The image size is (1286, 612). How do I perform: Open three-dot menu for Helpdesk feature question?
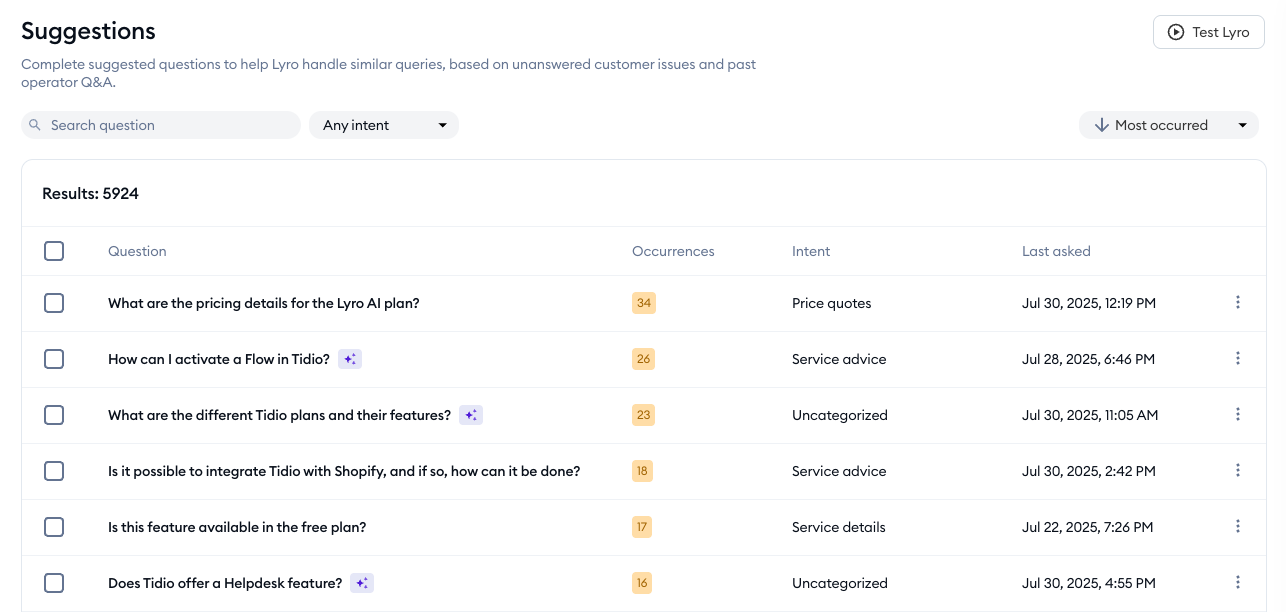pyautogui.click(x=1237, y=583)
